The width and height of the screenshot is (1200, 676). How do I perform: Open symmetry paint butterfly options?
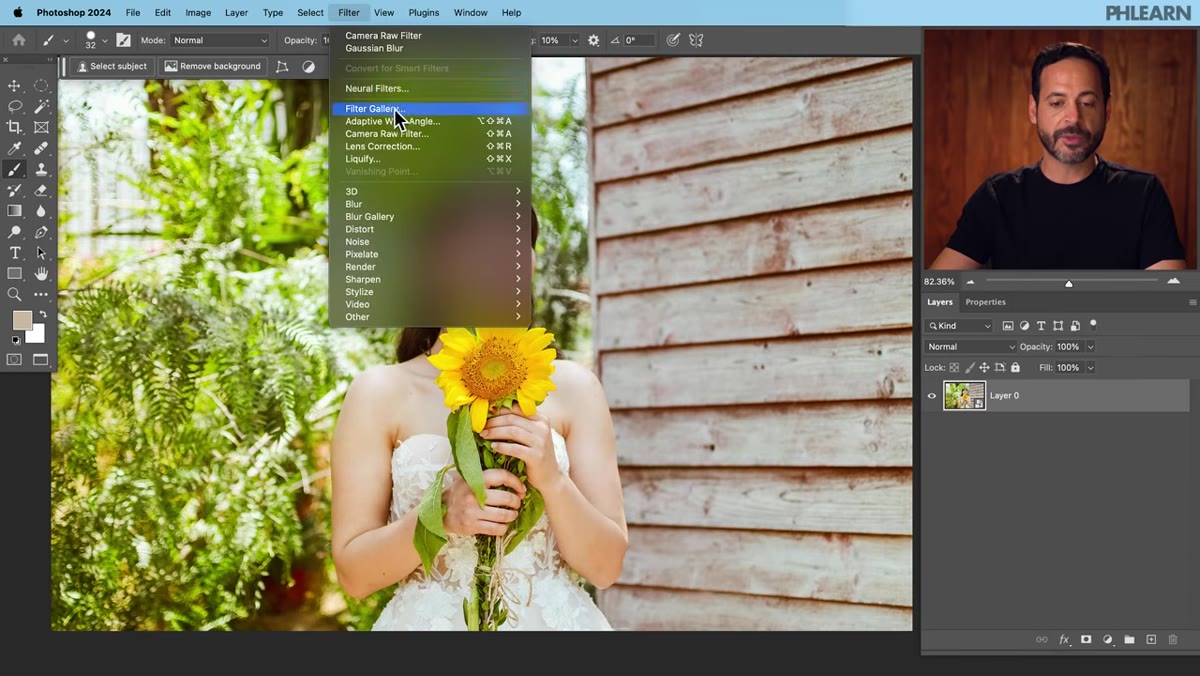pos(697,40)
